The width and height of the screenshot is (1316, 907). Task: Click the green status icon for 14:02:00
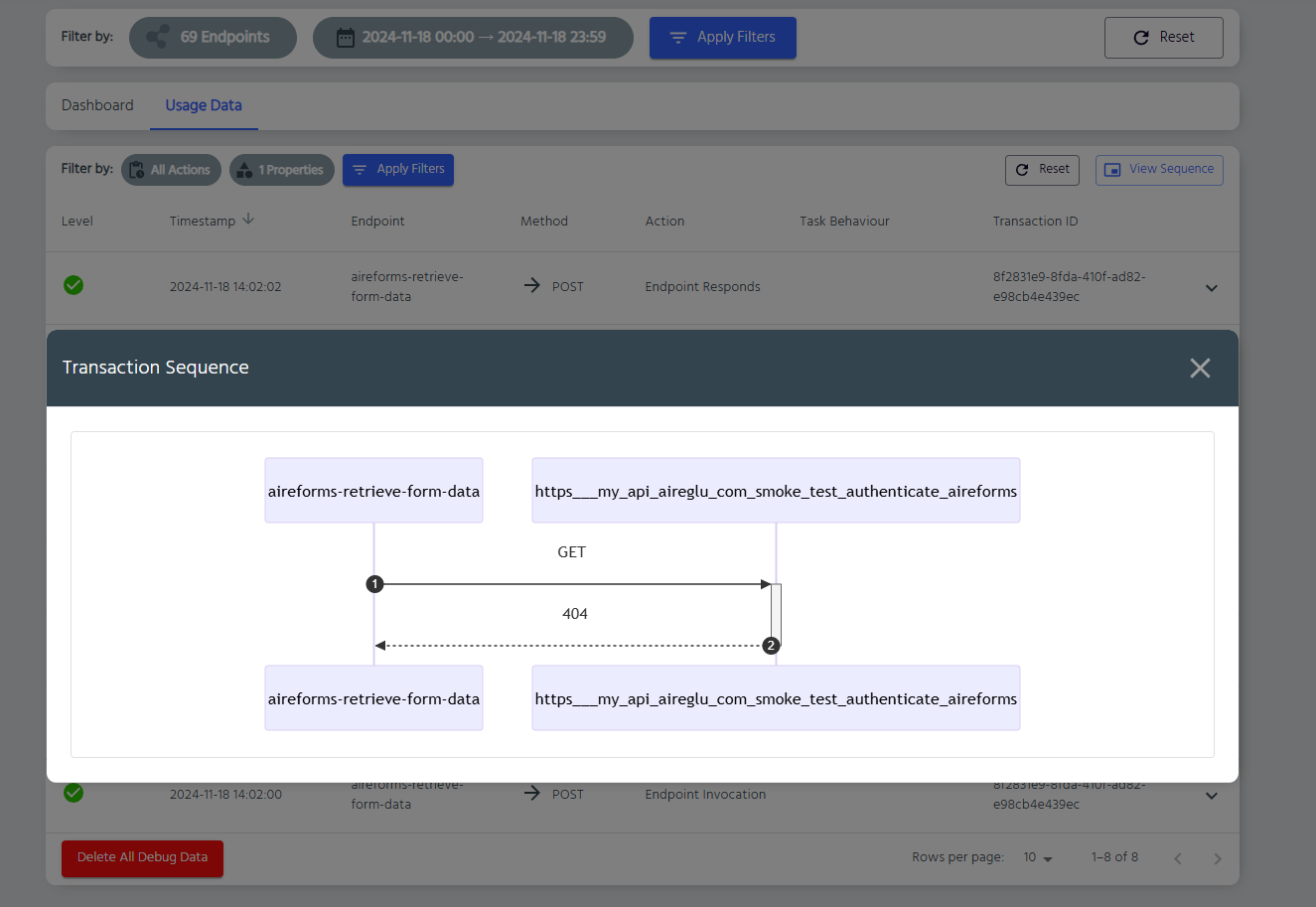pos(73,793)
